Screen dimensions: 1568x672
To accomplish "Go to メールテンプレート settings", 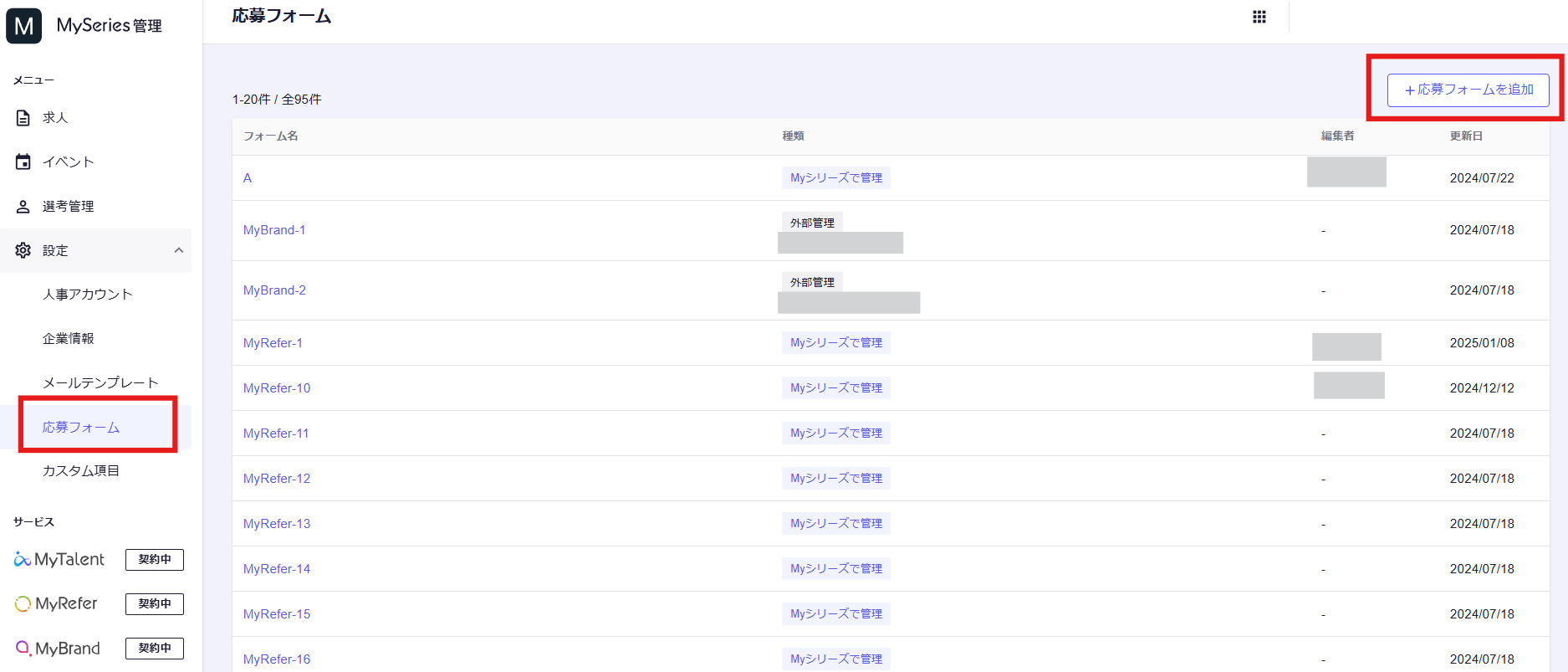I will 100,382.
